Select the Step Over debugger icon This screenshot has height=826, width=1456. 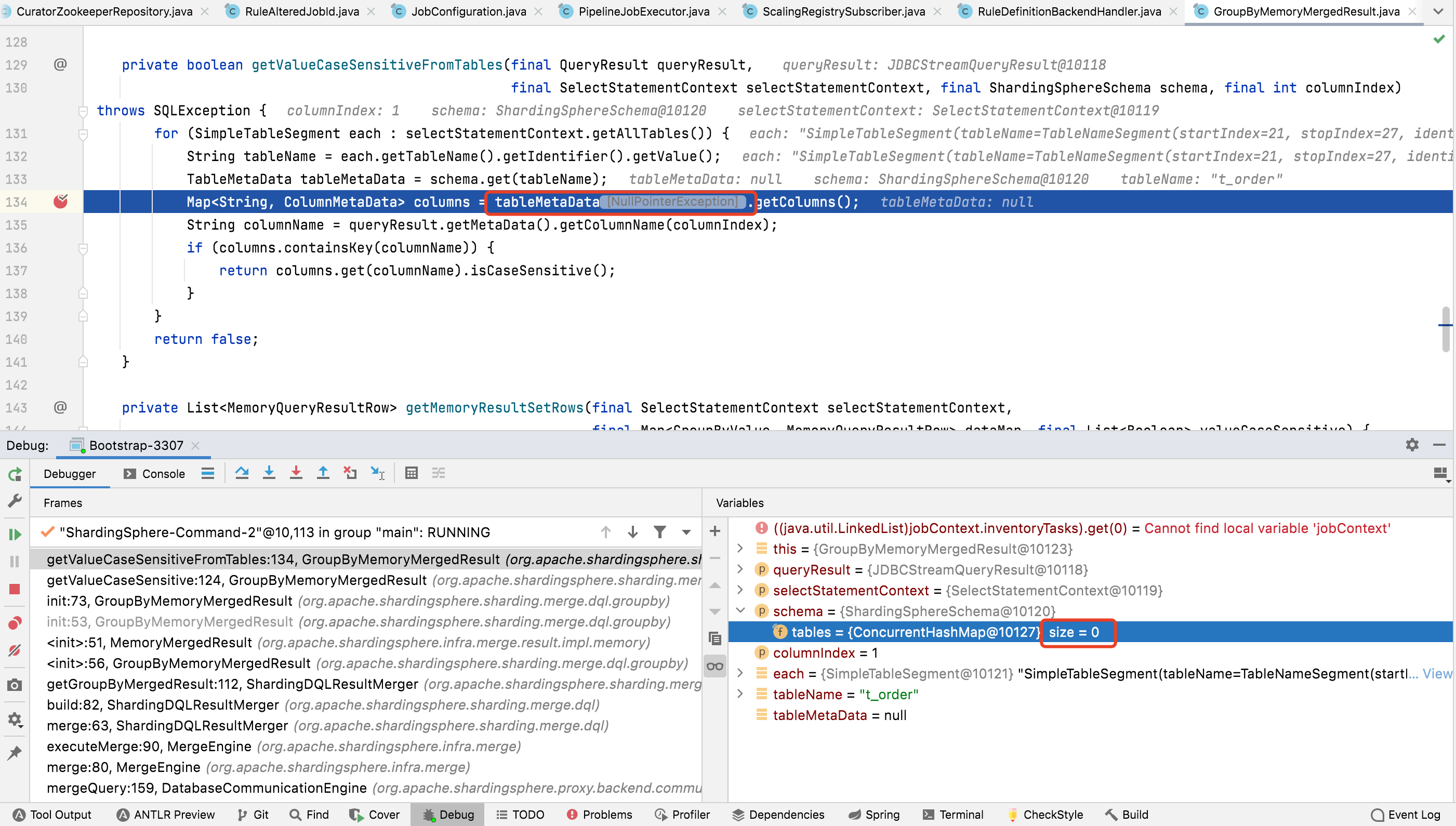click(242, 473)
